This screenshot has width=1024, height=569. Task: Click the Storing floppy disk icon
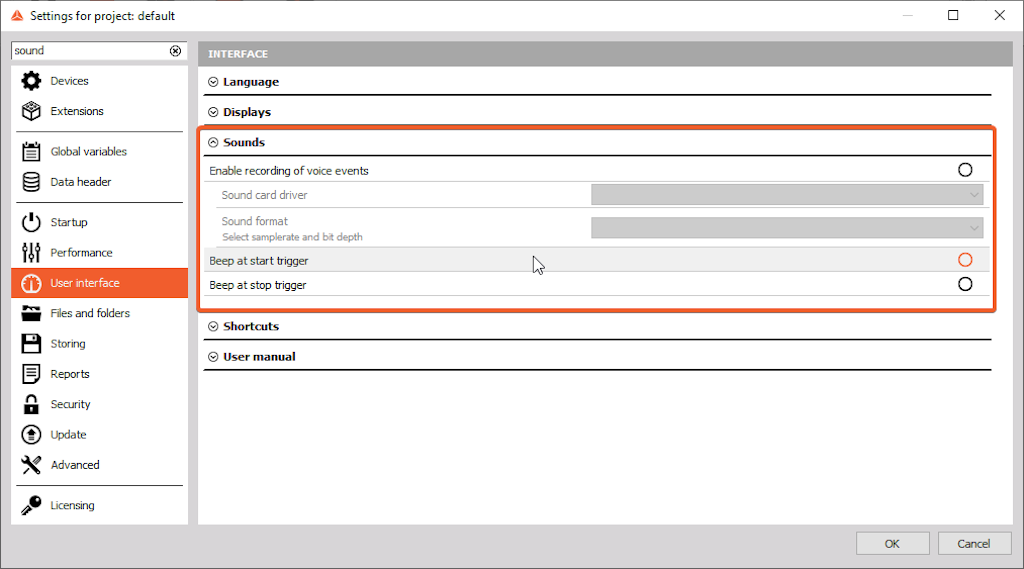coord(31,344)
